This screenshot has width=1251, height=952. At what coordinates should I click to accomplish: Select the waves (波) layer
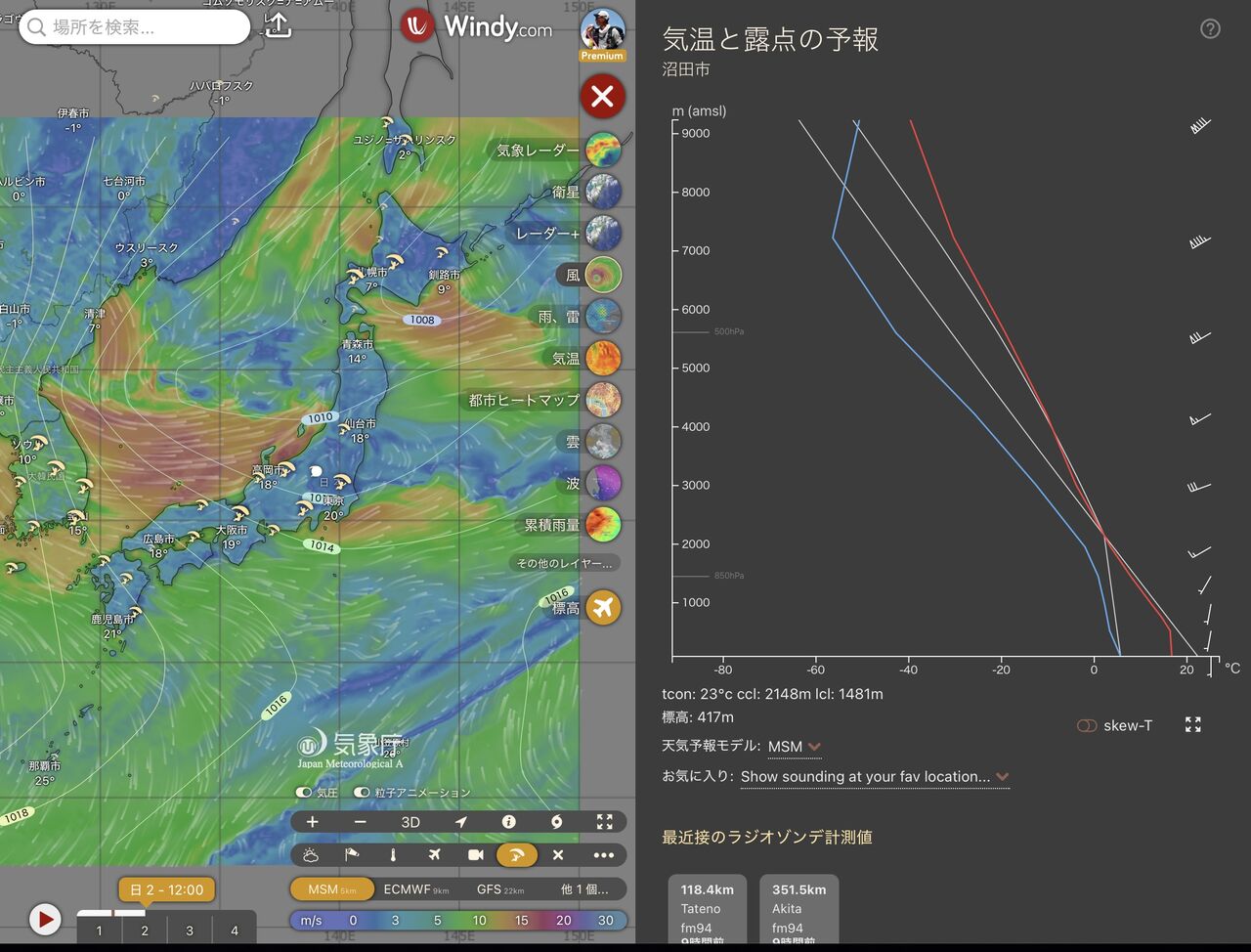click(603, 483)
